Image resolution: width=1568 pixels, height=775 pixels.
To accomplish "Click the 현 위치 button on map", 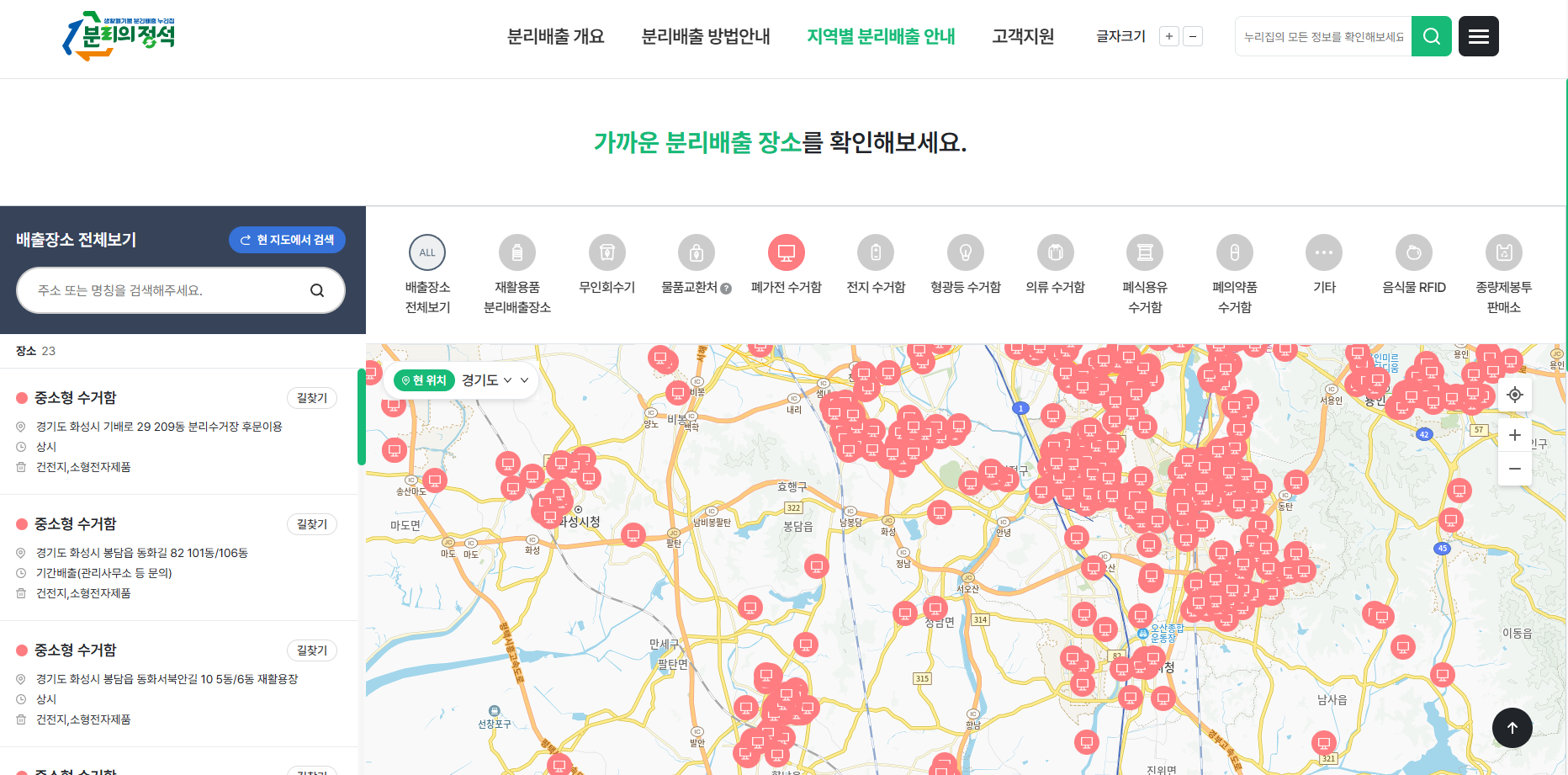I will [424, 380].
